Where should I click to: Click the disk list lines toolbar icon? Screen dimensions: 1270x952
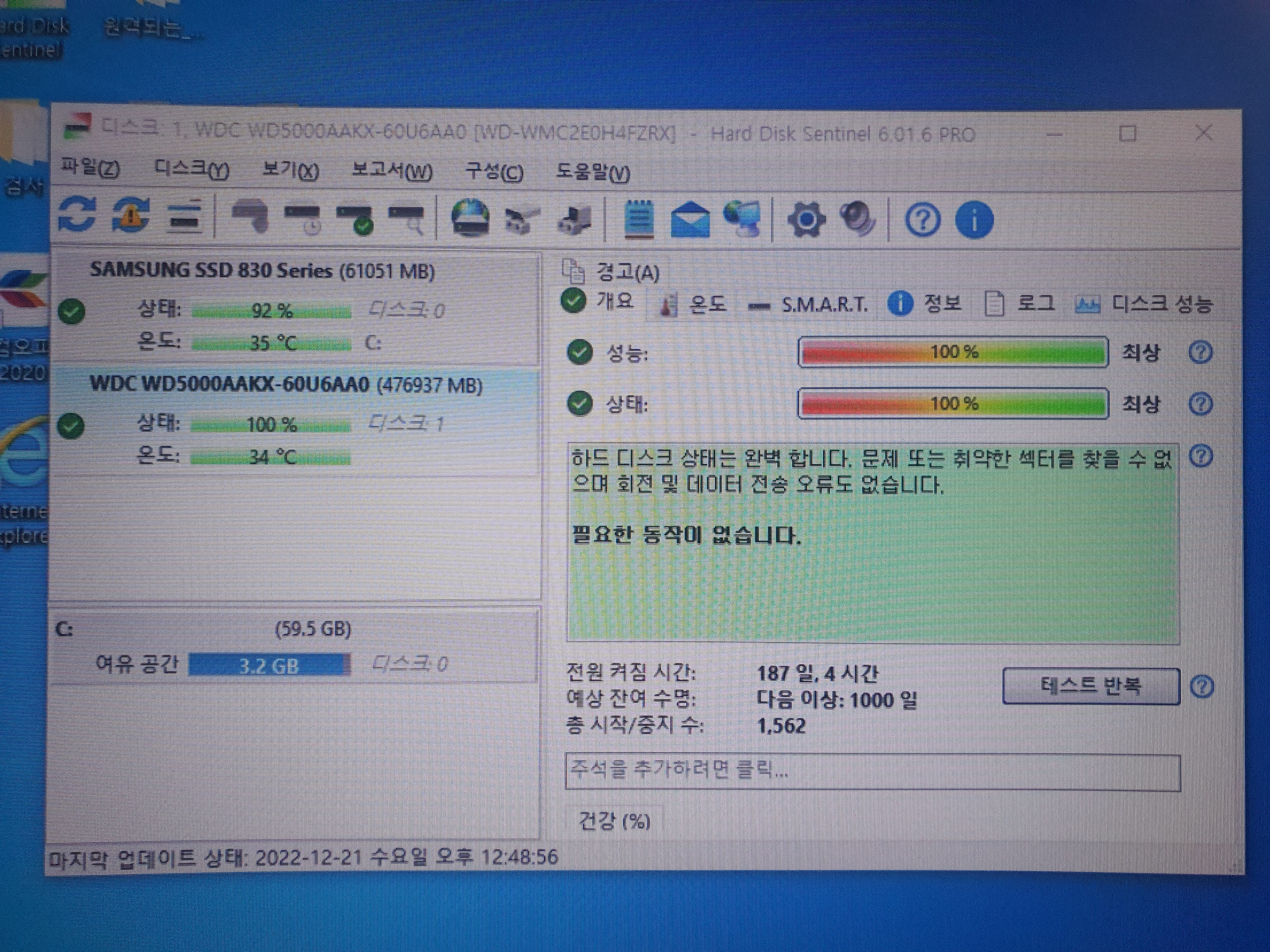[185, 217]
